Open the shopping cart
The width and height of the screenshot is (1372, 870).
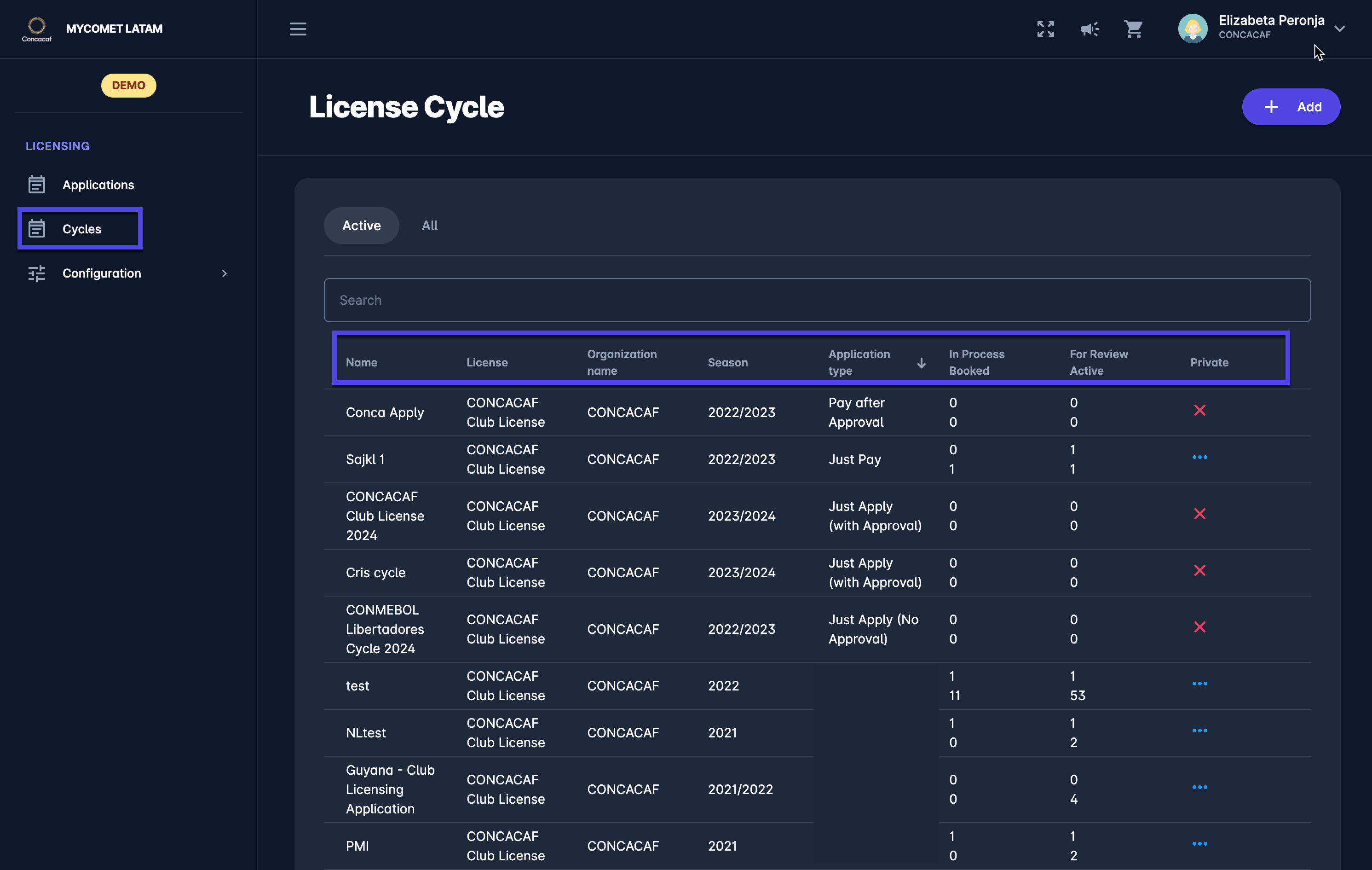pos(1133,29)
